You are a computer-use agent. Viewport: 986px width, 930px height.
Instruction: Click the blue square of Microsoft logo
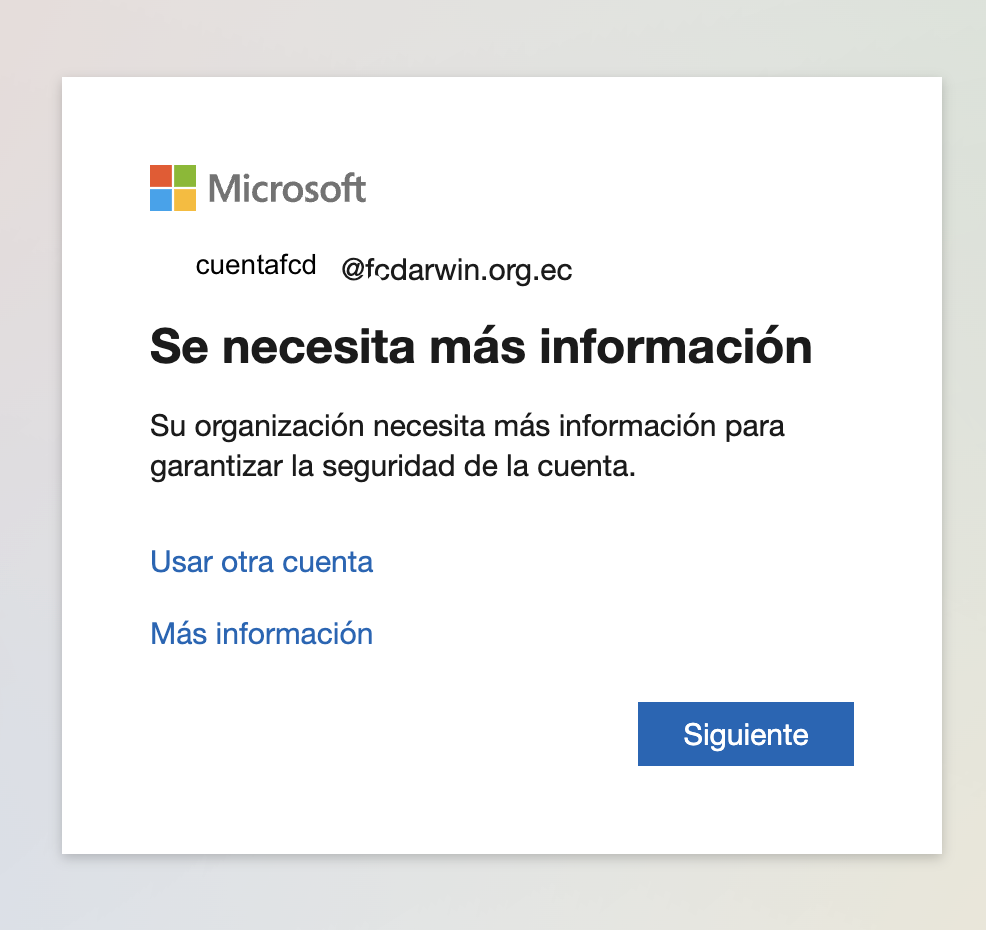(x=161, y=200)
